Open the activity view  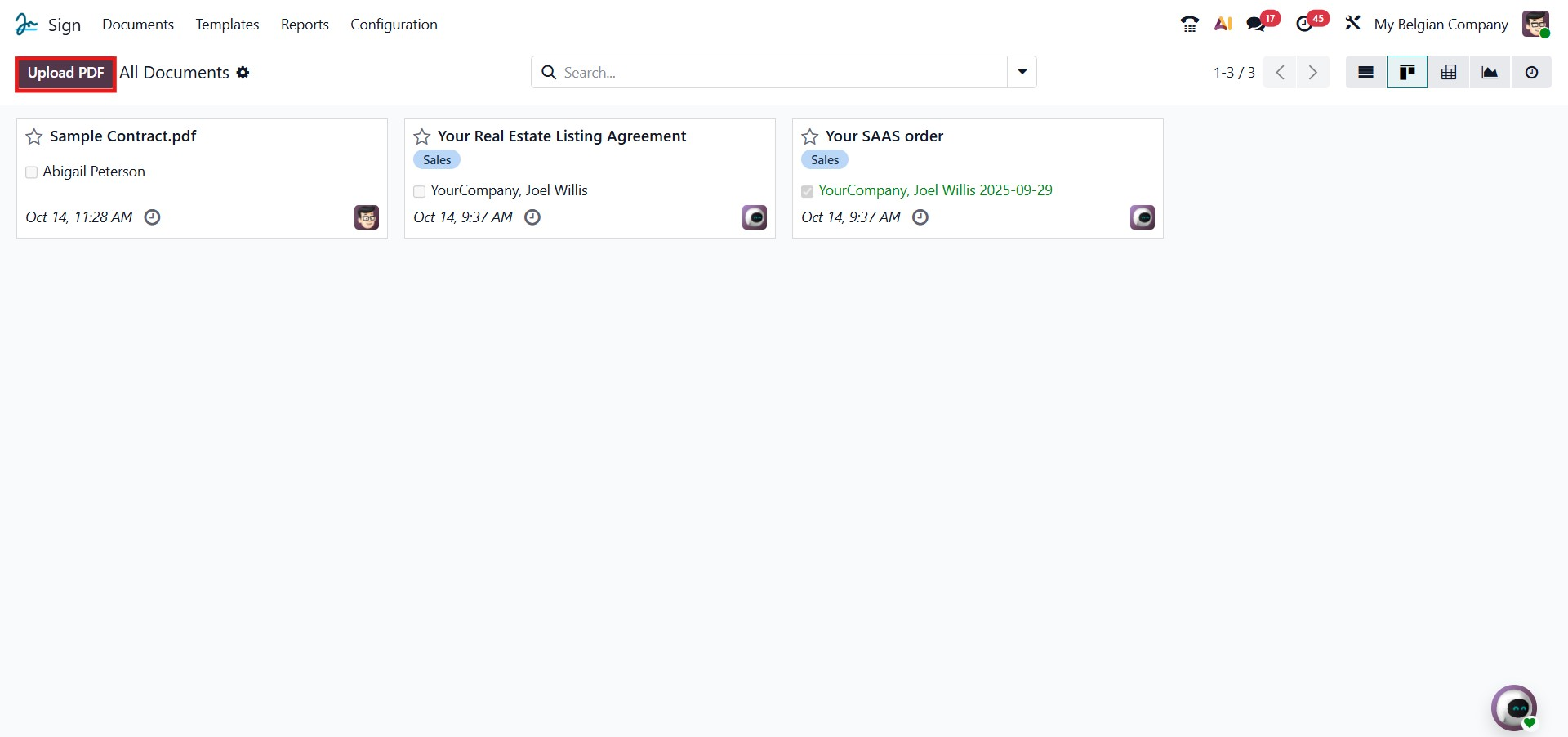point(1531,73)
